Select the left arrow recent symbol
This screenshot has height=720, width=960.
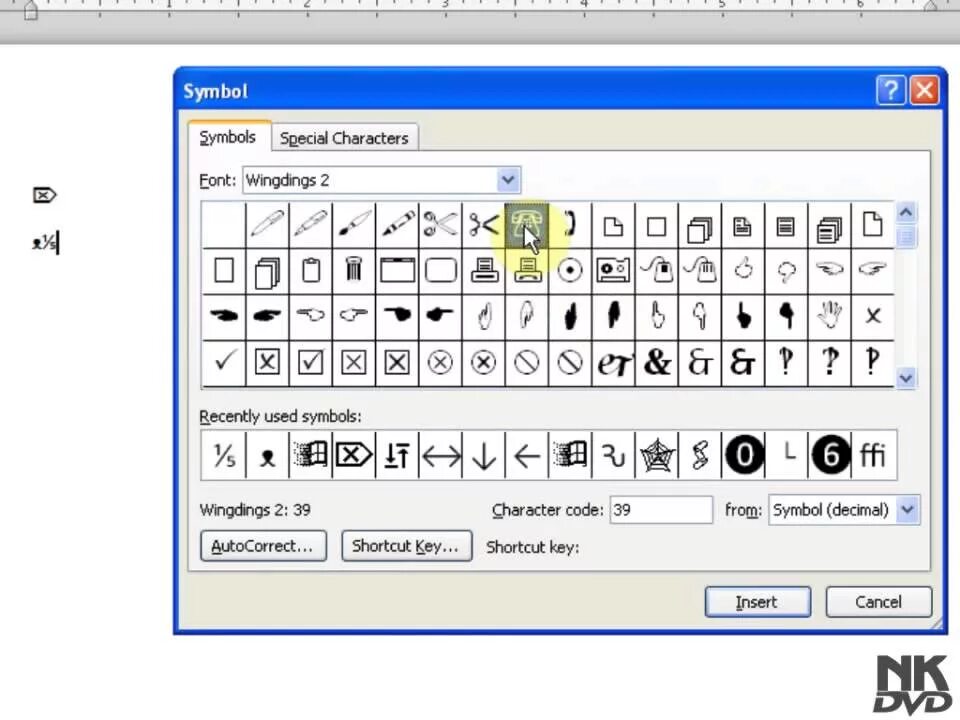[527, 456]
